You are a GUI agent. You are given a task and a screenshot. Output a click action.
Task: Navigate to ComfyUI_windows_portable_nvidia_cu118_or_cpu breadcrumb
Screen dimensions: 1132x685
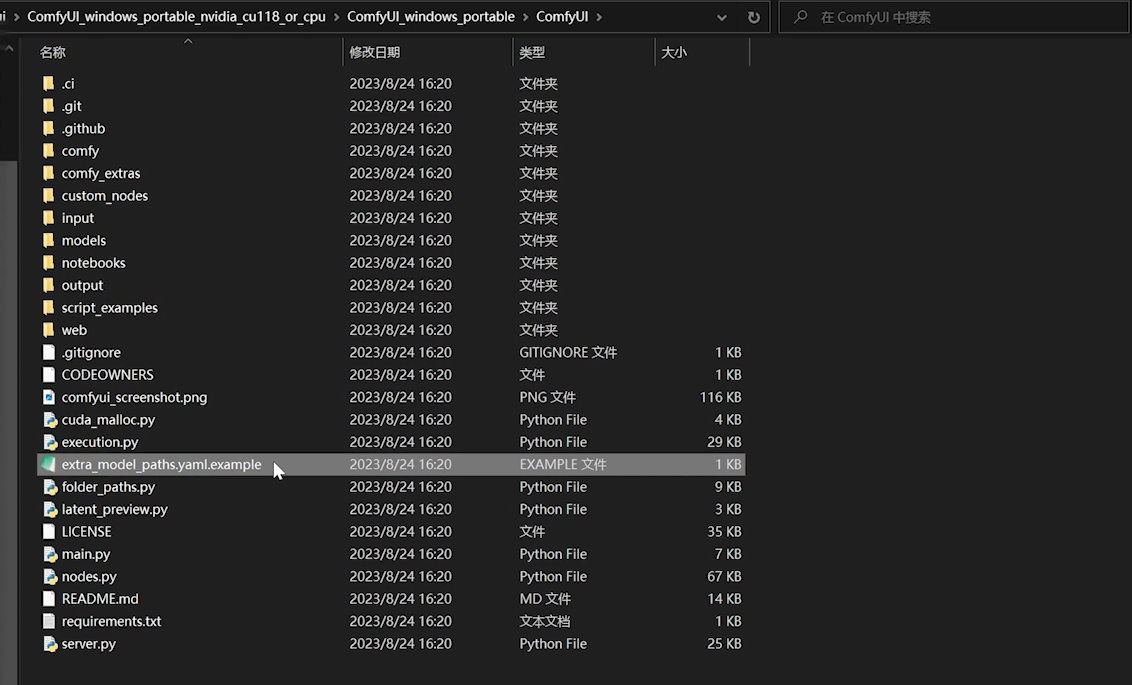click(x=176, y=17)
